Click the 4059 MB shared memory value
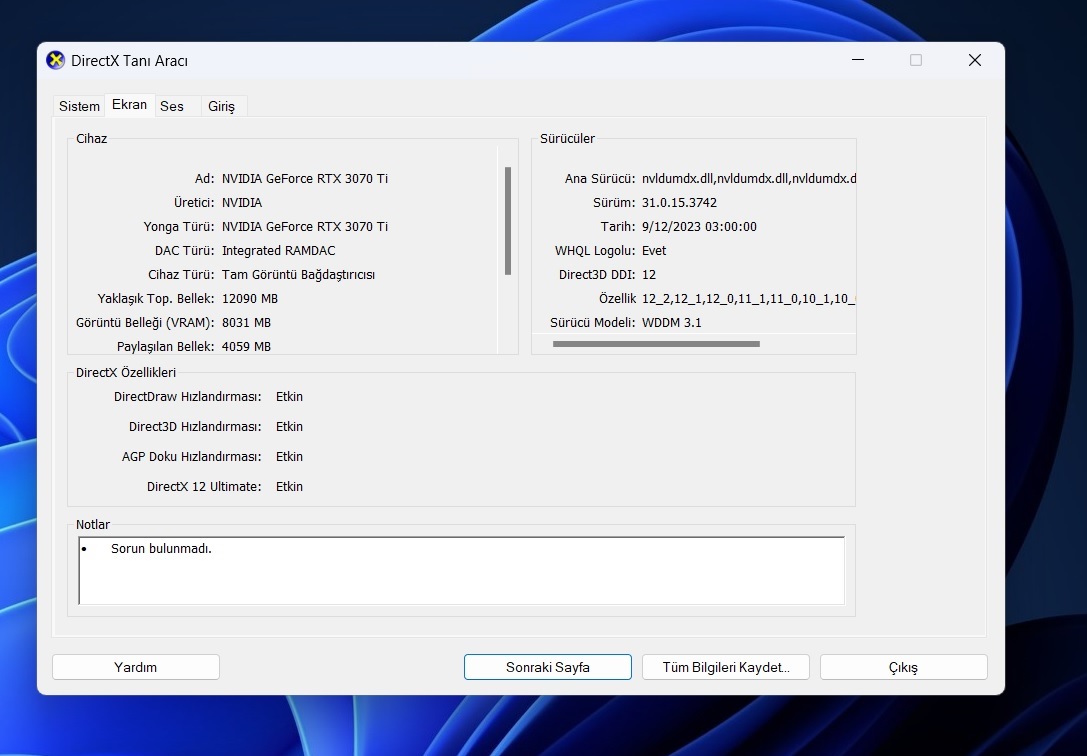Image resolution: width=1087 pixels, height=756 pixels. [246, 346]
